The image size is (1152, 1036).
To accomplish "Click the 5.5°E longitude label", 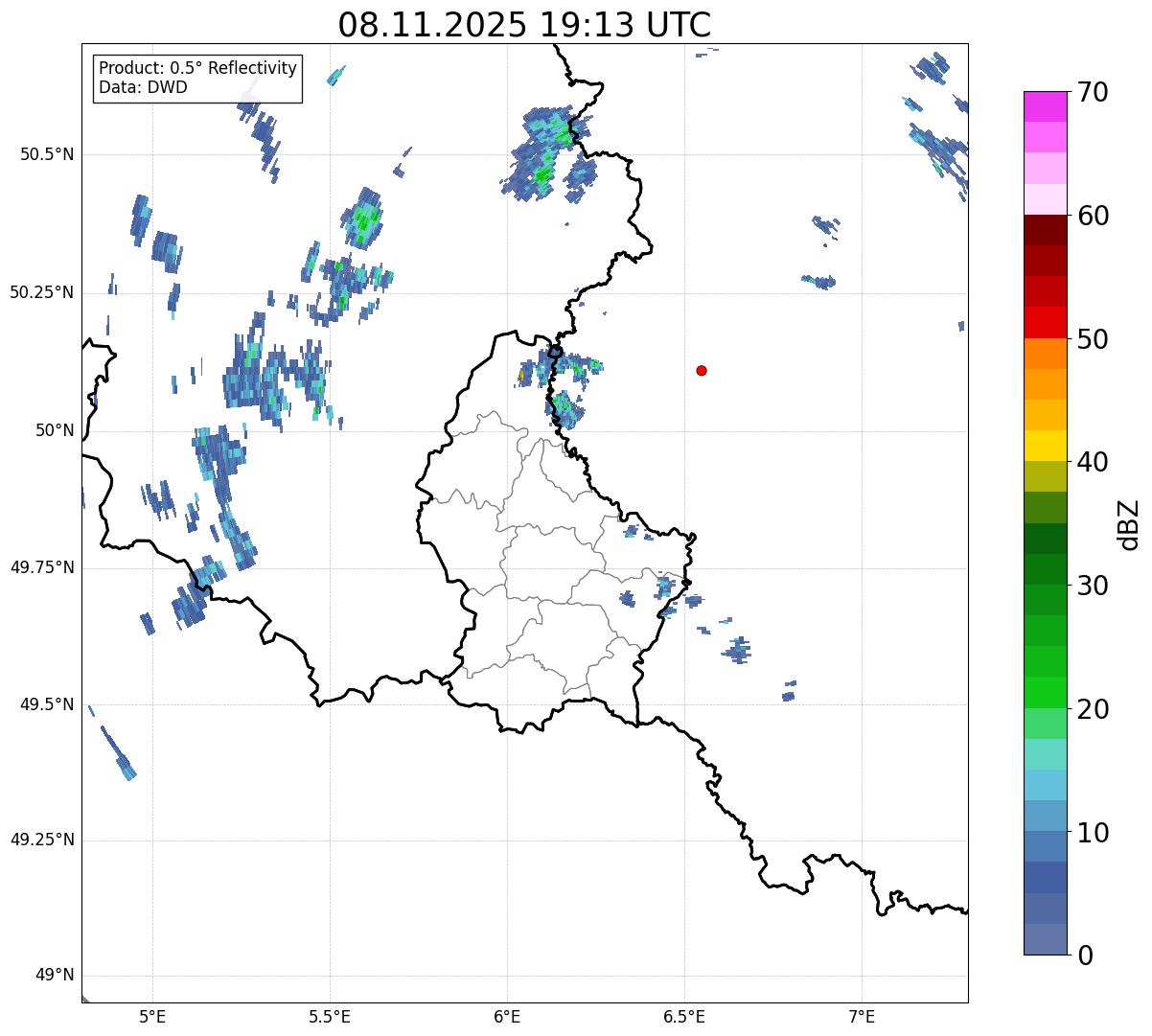I will tap(330, 1016).
